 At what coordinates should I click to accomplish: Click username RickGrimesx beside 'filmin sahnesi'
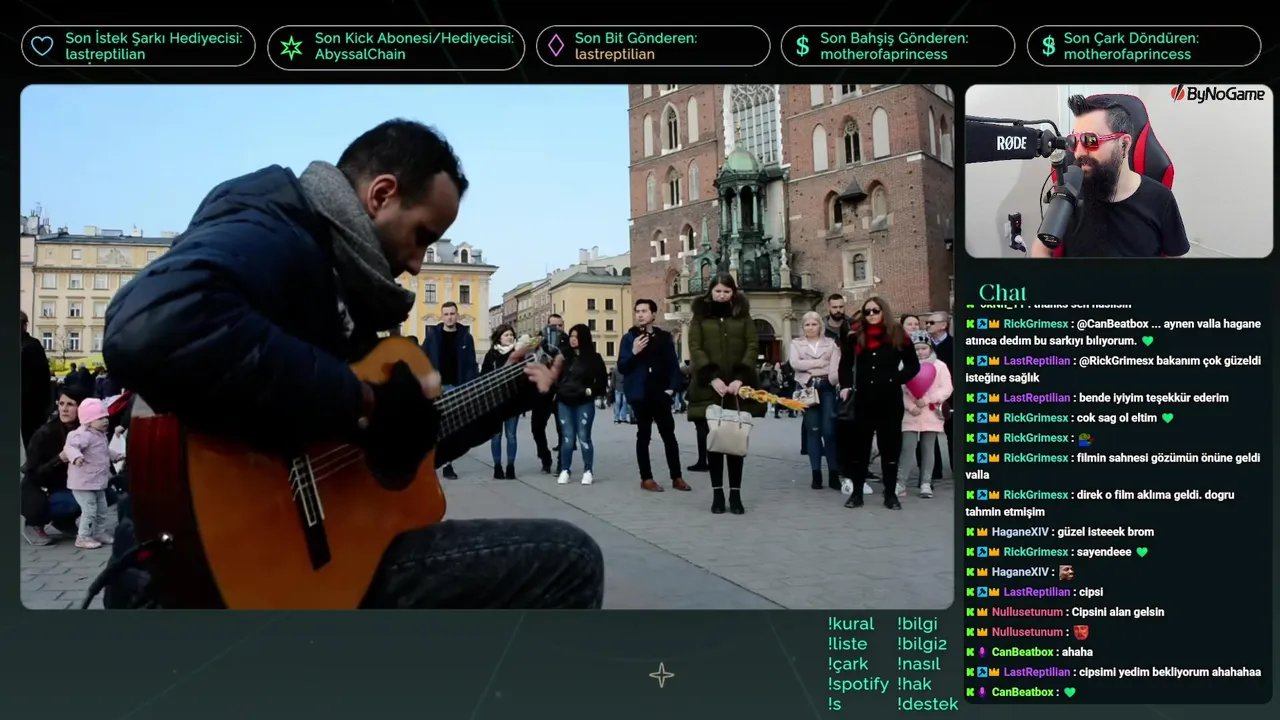[1036, 458]
